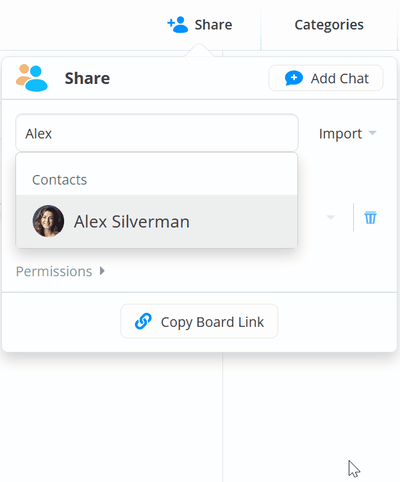Click the search field containing Alex

157,133
